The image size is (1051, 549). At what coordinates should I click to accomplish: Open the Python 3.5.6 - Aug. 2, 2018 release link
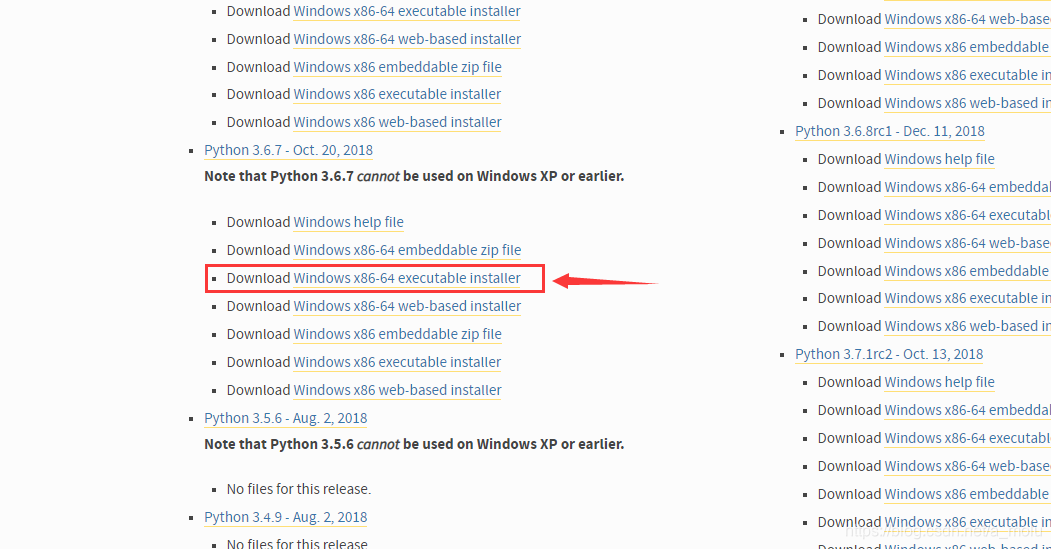click(286, 418)
